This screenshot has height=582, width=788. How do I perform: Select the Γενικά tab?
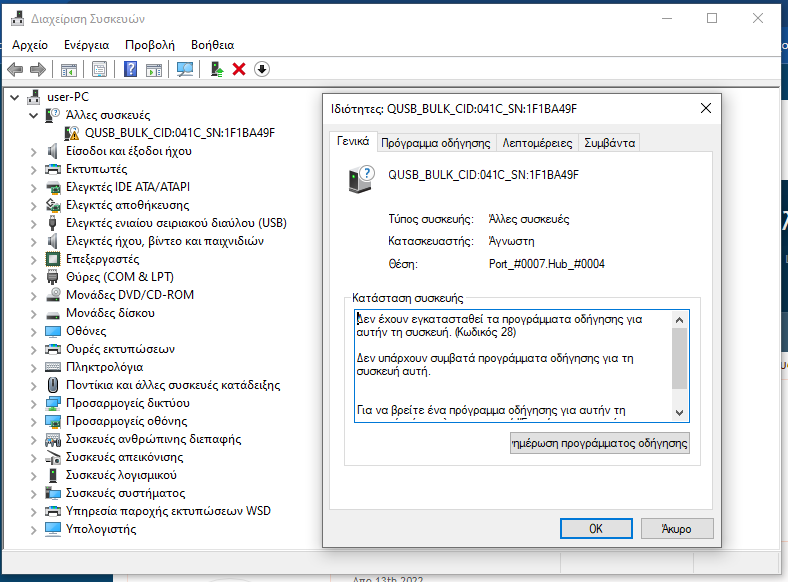pyautogui.click(x=353, y=142)
